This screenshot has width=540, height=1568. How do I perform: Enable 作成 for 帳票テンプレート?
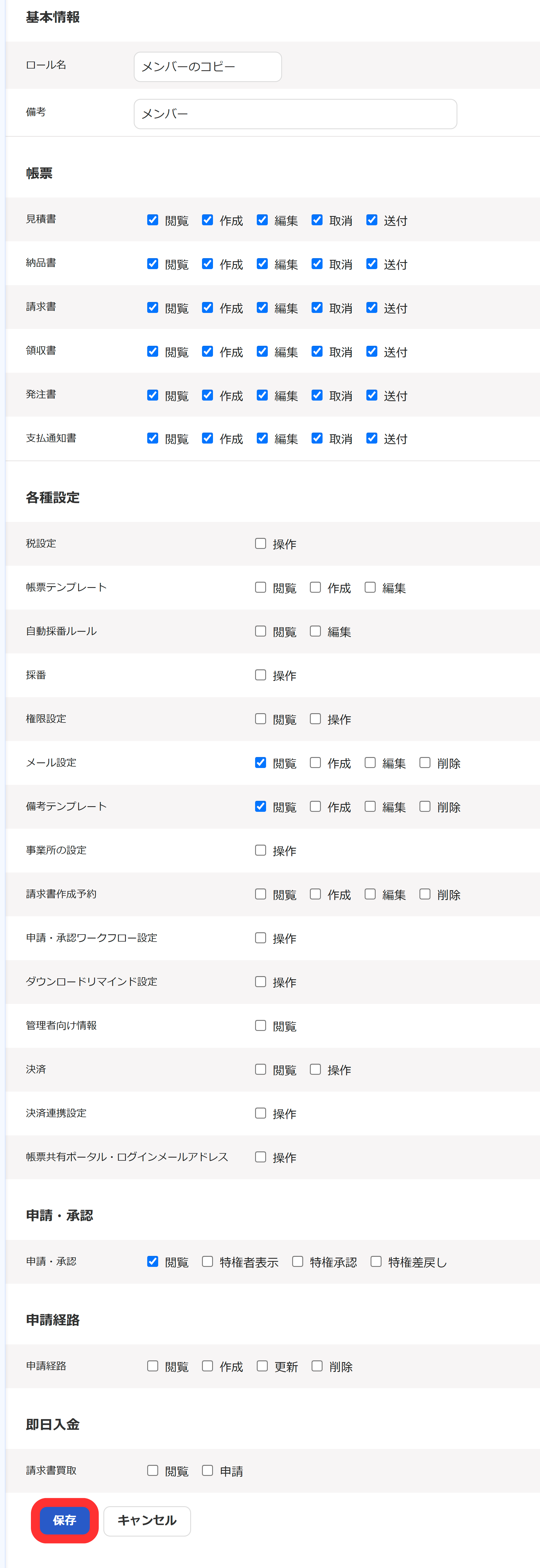click(315, 587)
